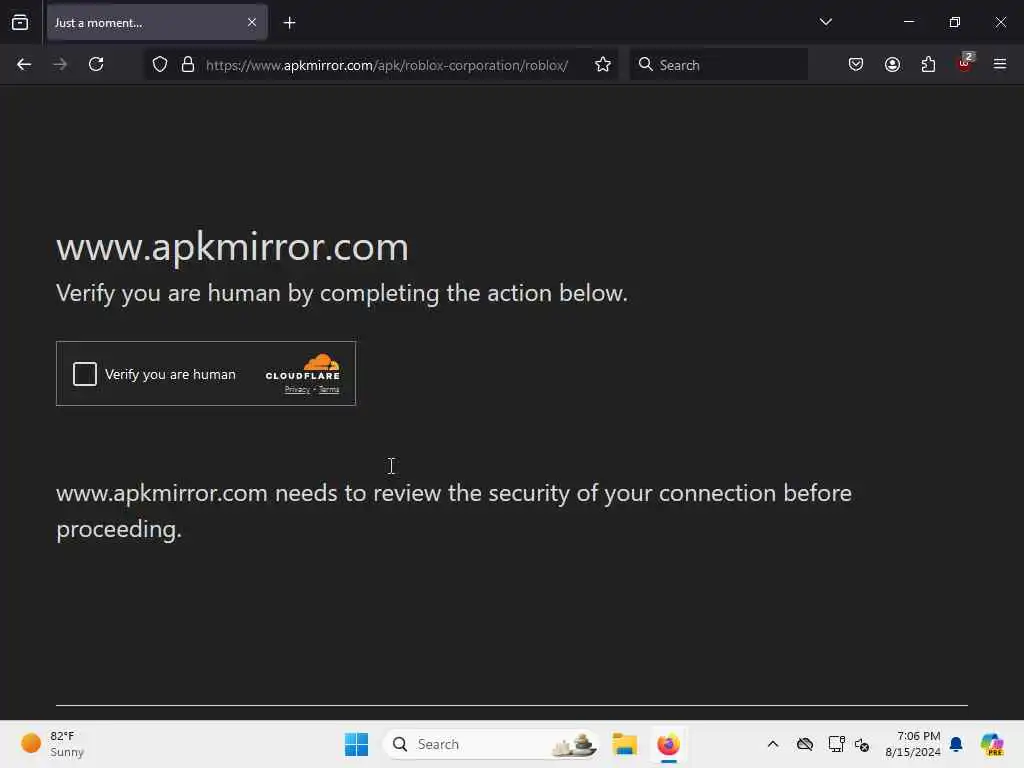This screenshot has height=768, width=1024.
Task: Minimize the Firefox window
Action: click(x=908, y=22)
